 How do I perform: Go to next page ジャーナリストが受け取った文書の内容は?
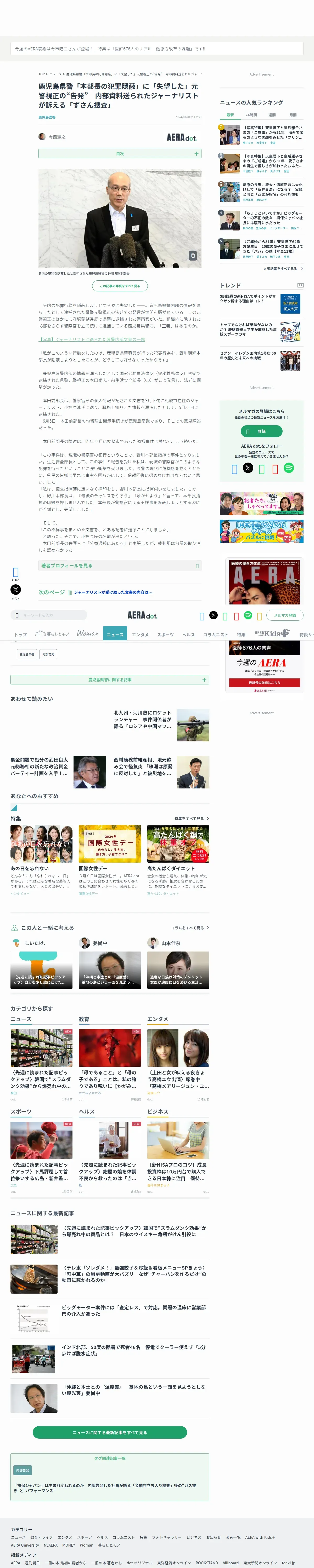pos(113,592)
